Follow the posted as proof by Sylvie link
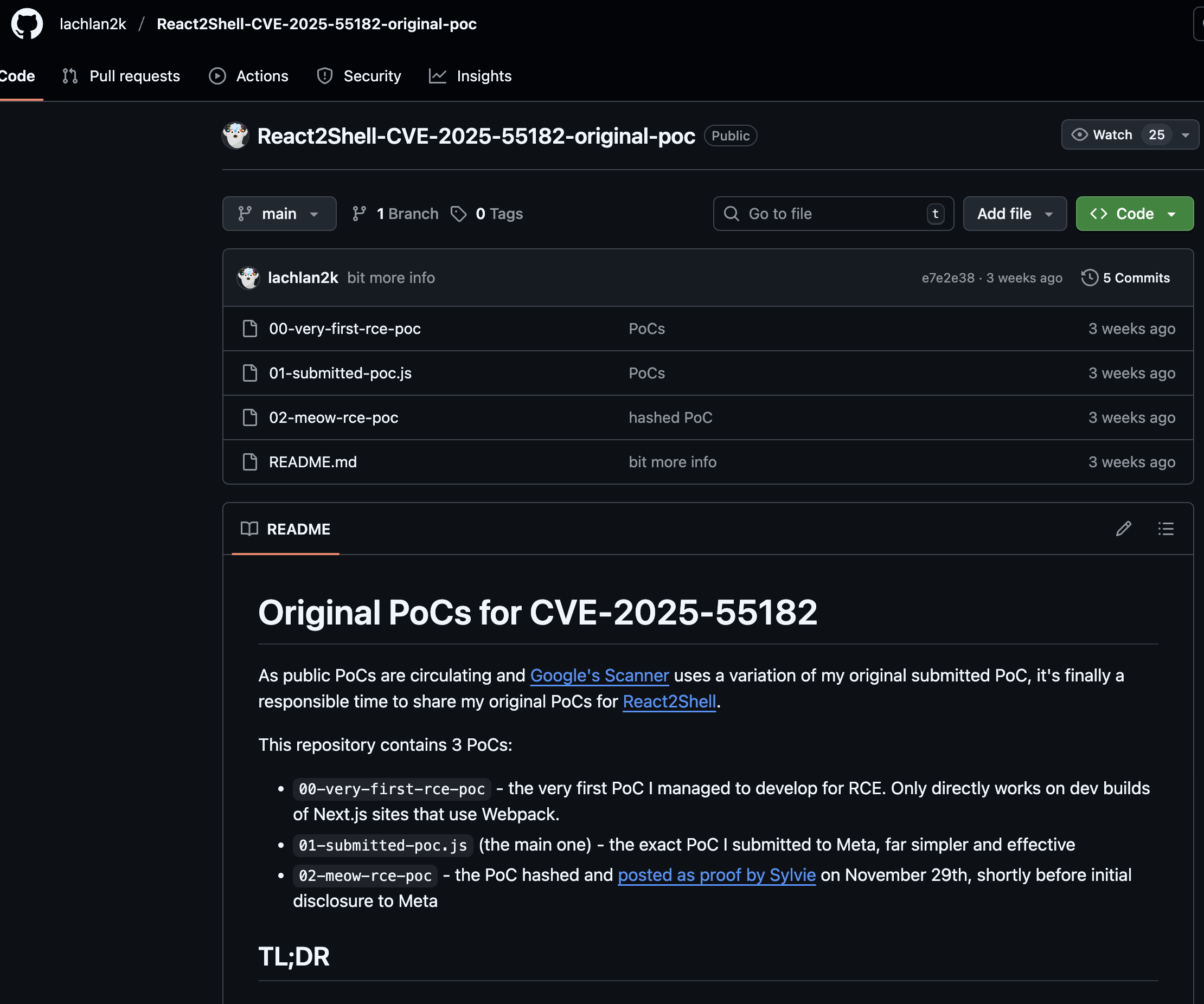Viewport: 1204px width, 1004px height. [716, 875]
